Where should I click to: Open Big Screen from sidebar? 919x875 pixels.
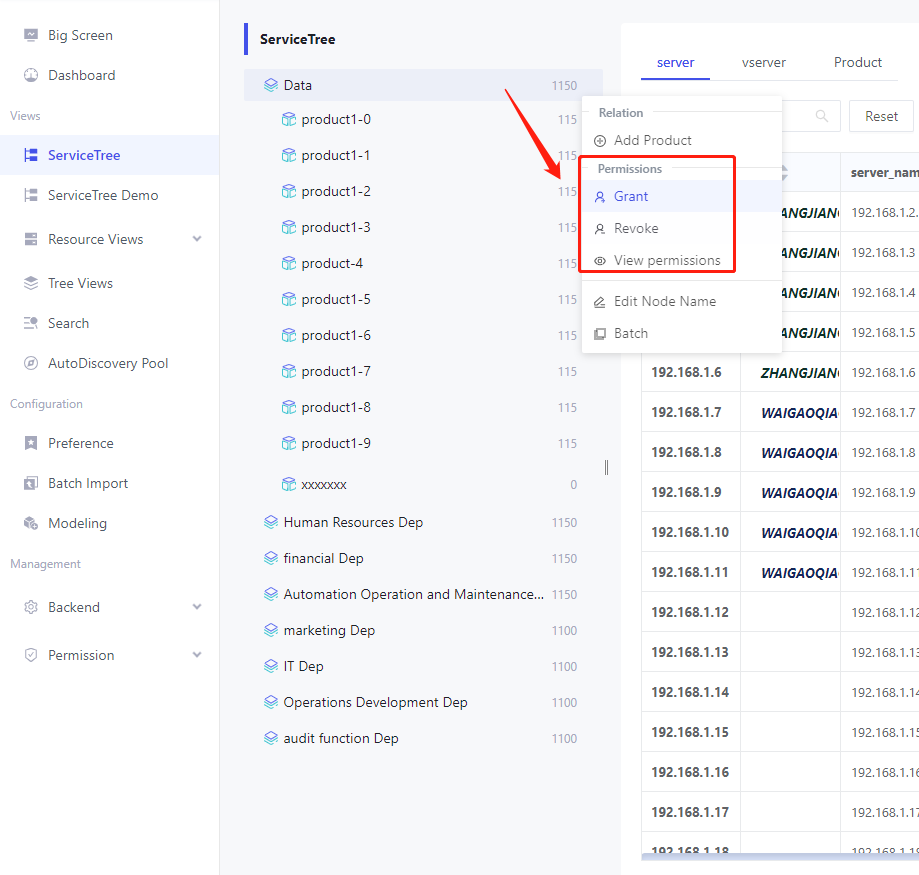pyautogui.click(x=110, y=35)
